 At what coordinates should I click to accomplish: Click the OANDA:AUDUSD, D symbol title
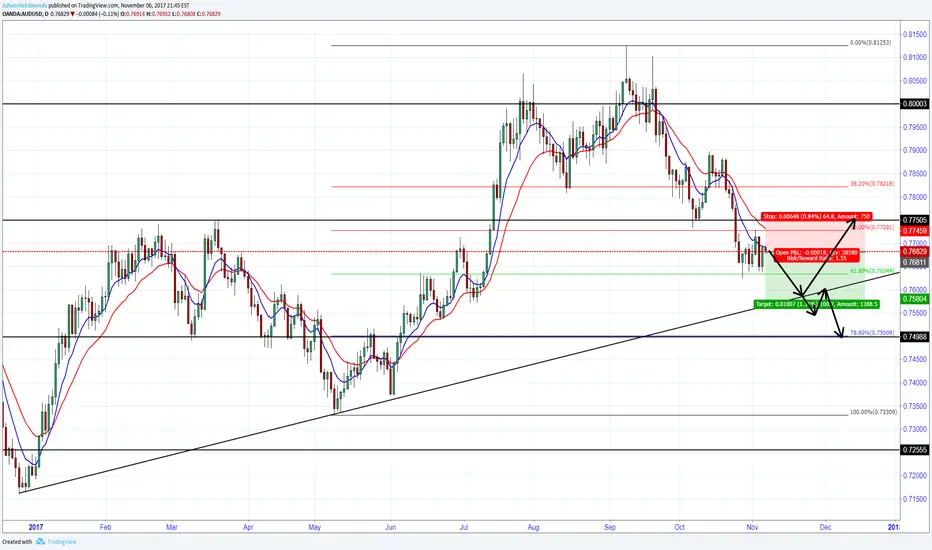[25, 13]
